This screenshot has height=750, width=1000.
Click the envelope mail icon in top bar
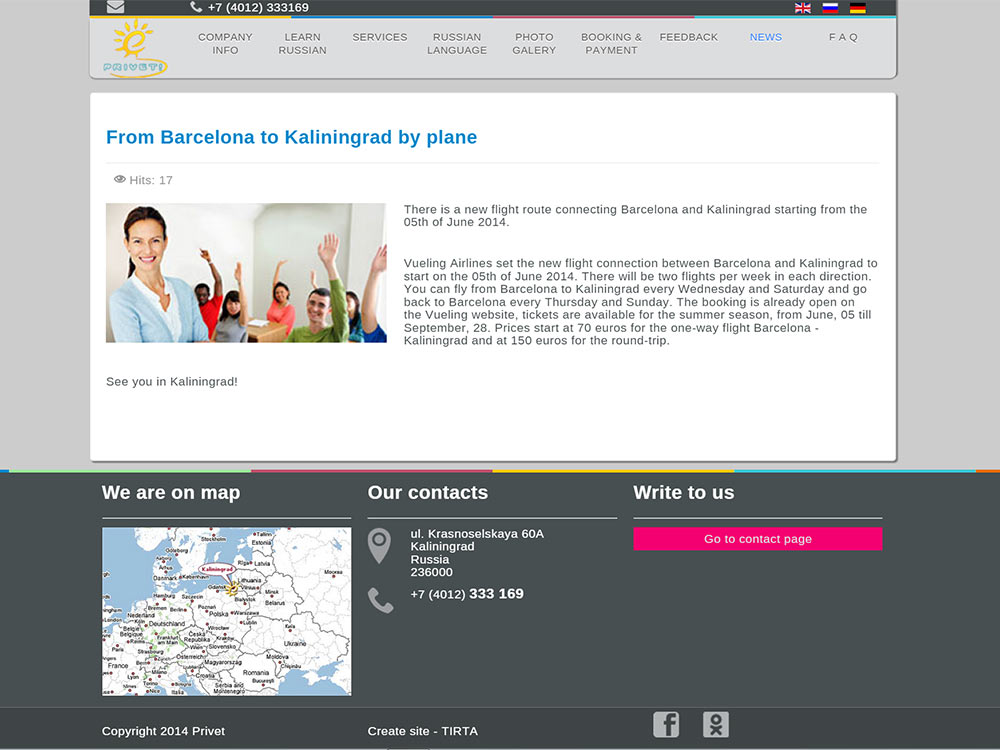[x=115, y=7]
